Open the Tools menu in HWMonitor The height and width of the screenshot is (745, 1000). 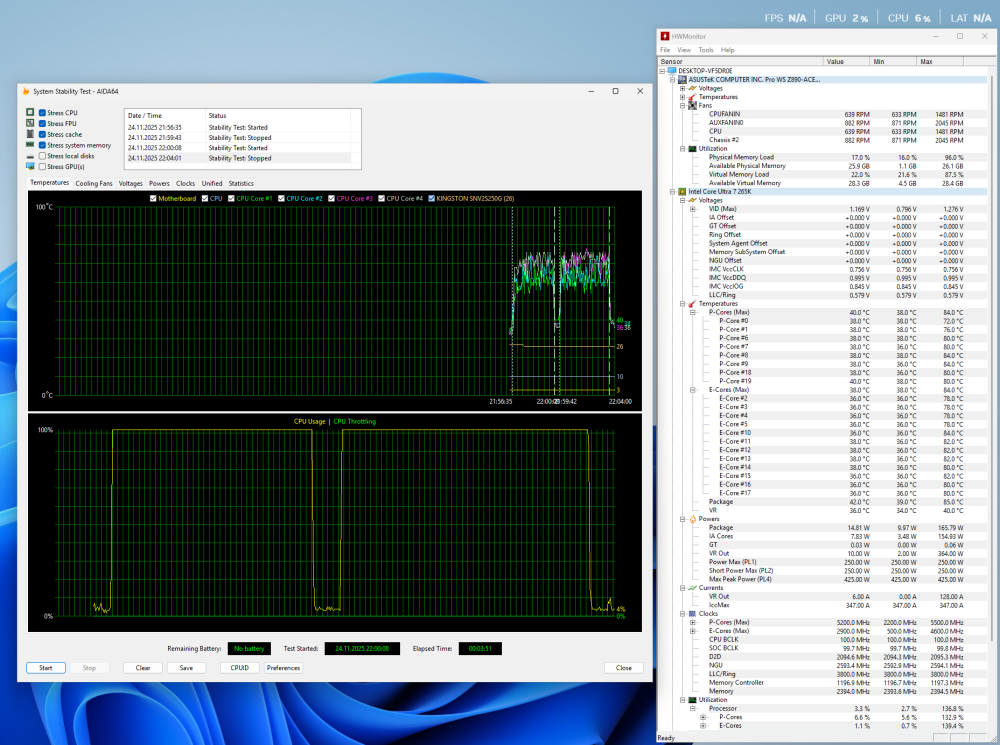pos(705,49)
